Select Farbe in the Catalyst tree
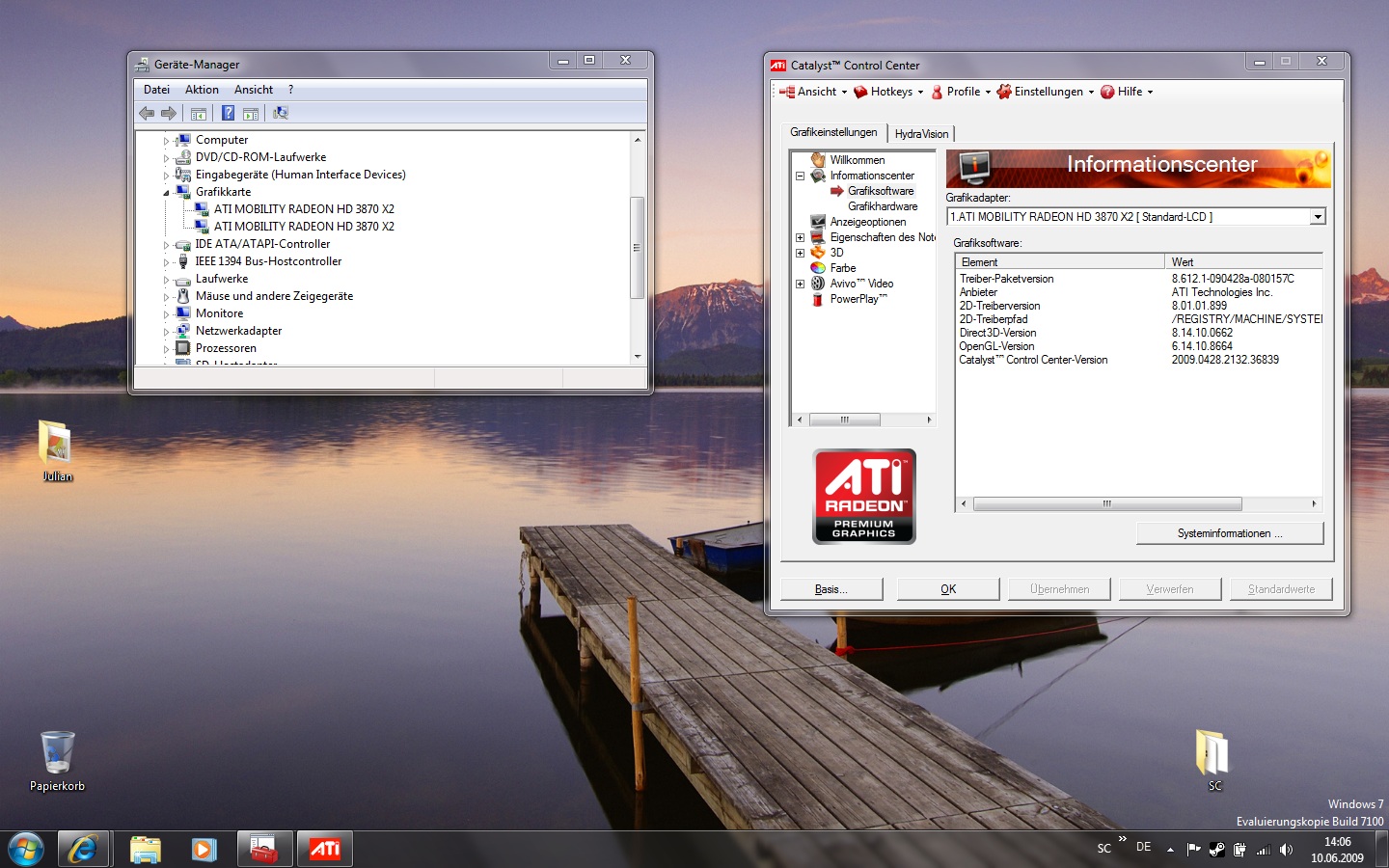 [x=843, y=268]
